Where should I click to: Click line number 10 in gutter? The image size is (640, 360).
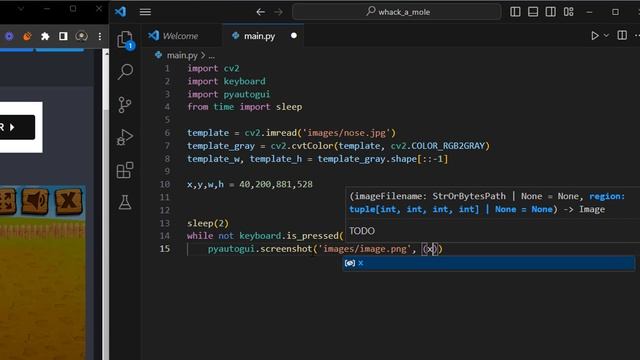[165, 184]
